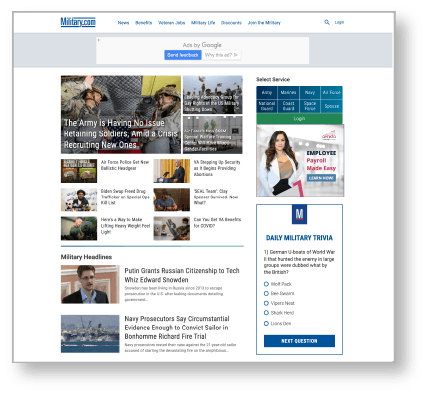Select the Army service tile
This screenshot has height=394, width=428.
click(x=267, y=93)
